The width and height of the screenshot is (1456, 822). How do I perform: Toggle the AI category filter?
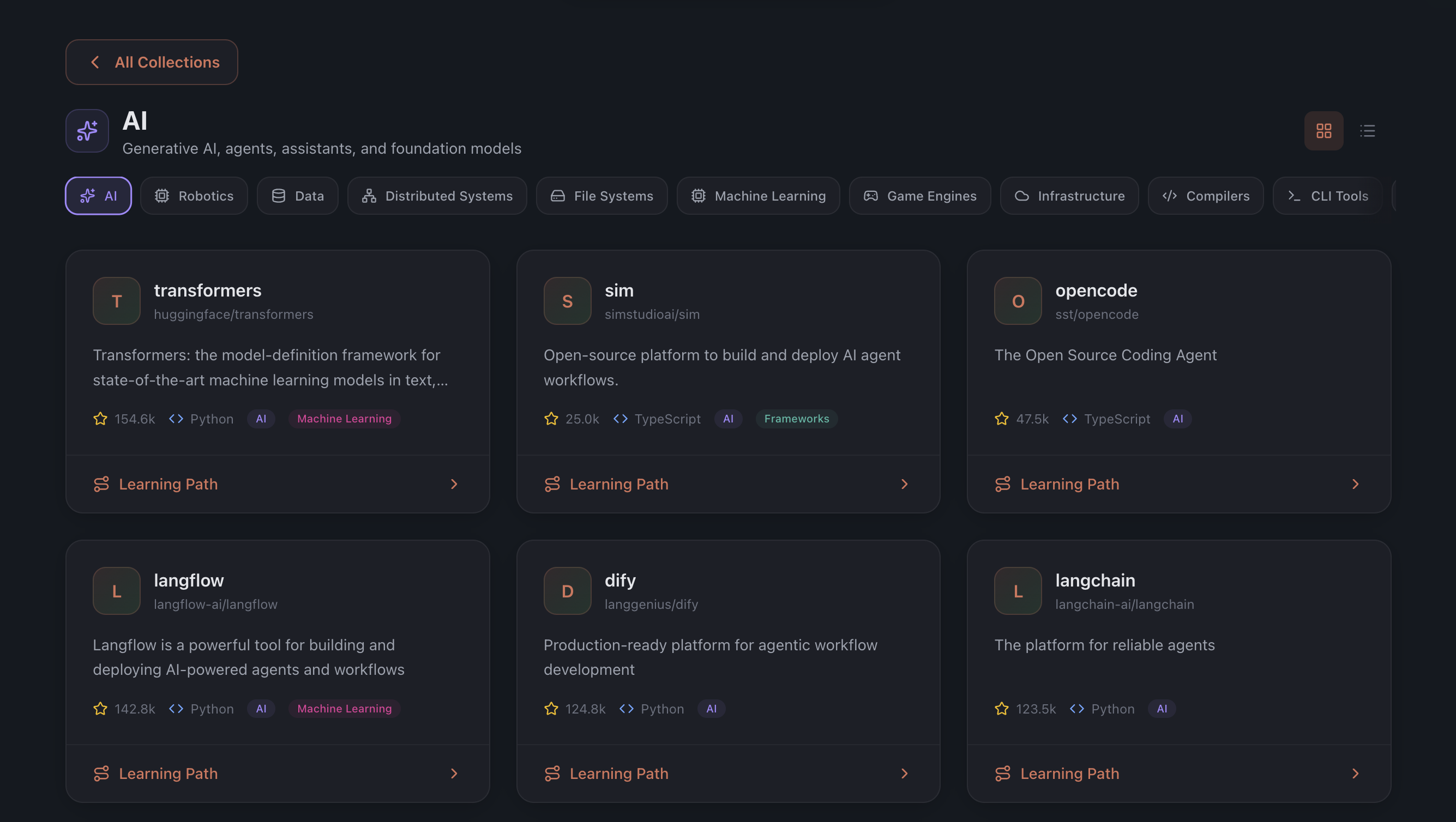tap(98, 196)
